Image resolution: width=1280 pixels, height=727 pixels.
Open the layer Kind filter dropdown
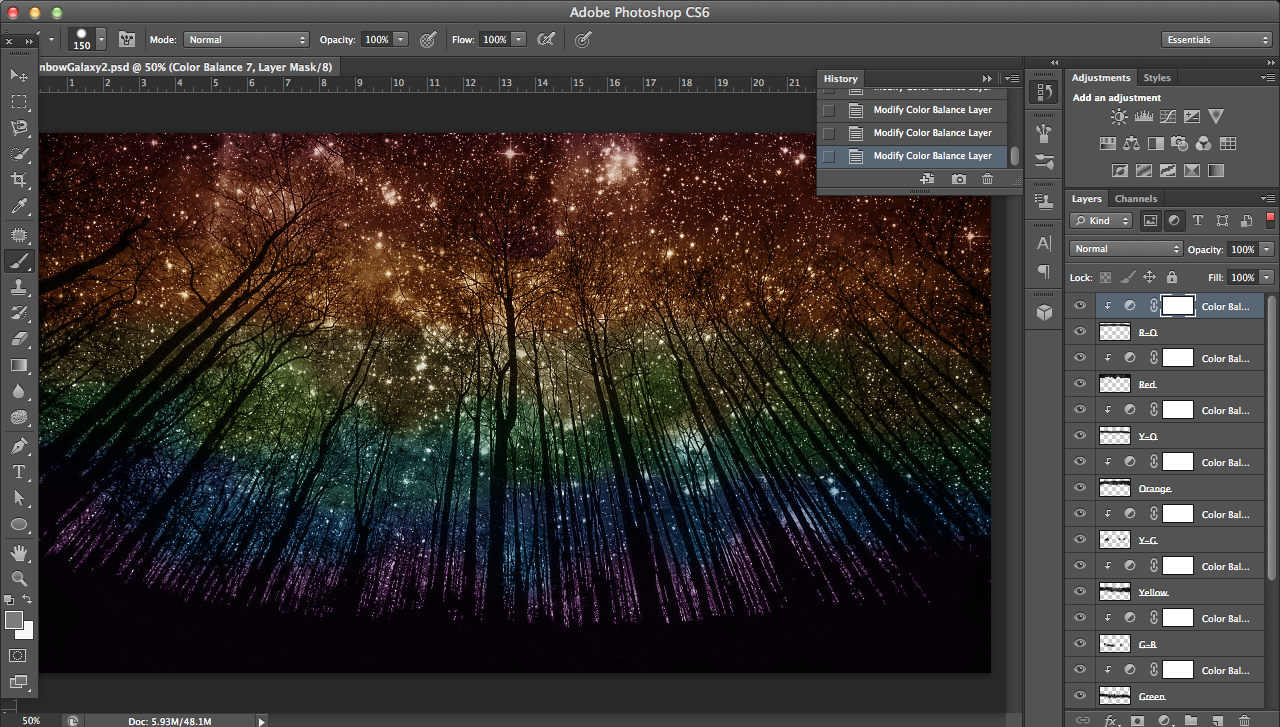(x=1101, y=221)
